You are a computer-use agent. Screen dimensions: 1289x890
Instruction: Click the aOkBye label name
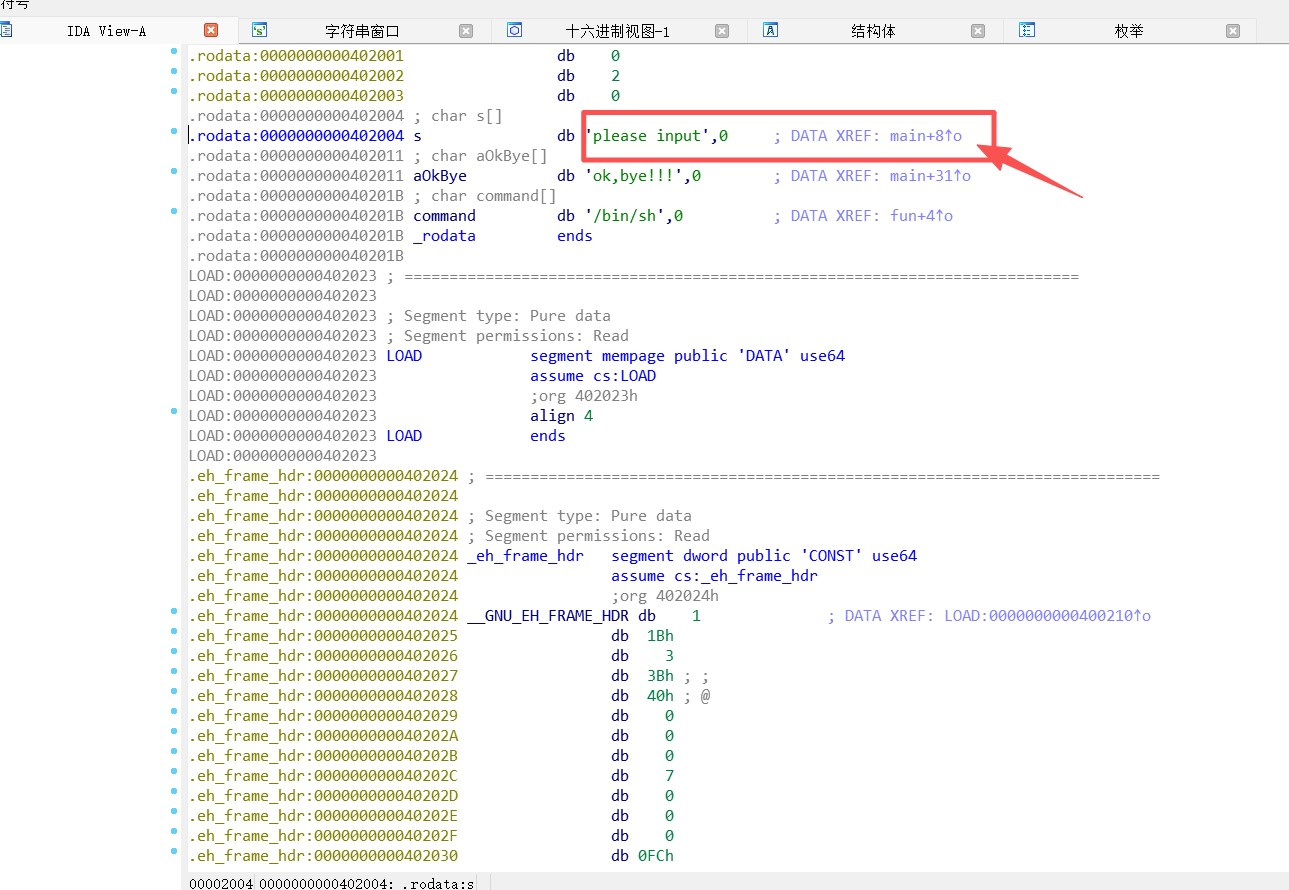pos(440,176)
